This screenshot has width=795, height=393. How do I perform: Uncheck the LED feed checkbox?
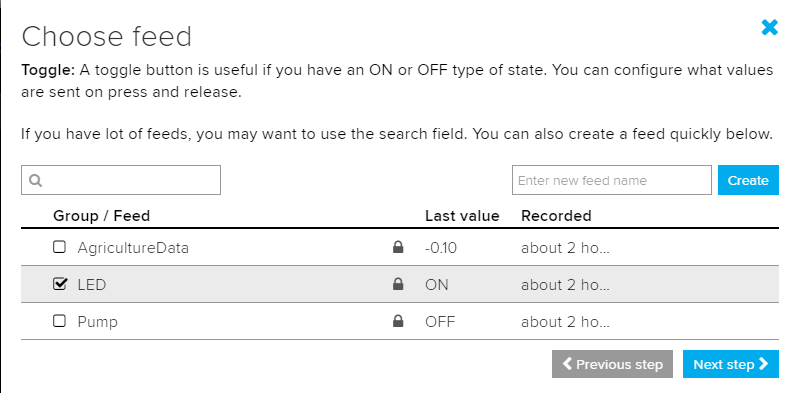pyautogui.click(x=59, y=284)
